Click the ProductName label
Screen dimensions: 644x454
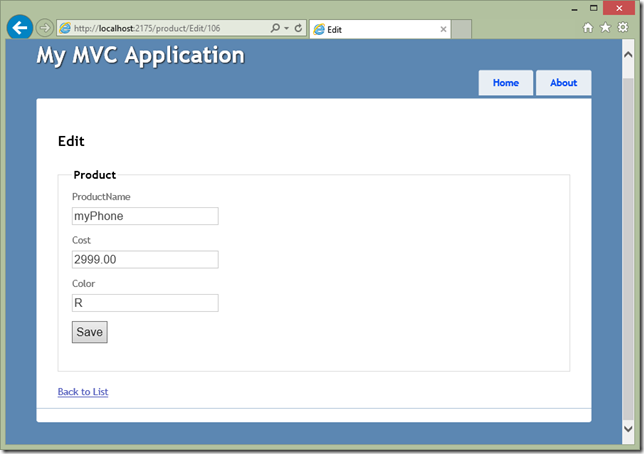tap(101, 197)
